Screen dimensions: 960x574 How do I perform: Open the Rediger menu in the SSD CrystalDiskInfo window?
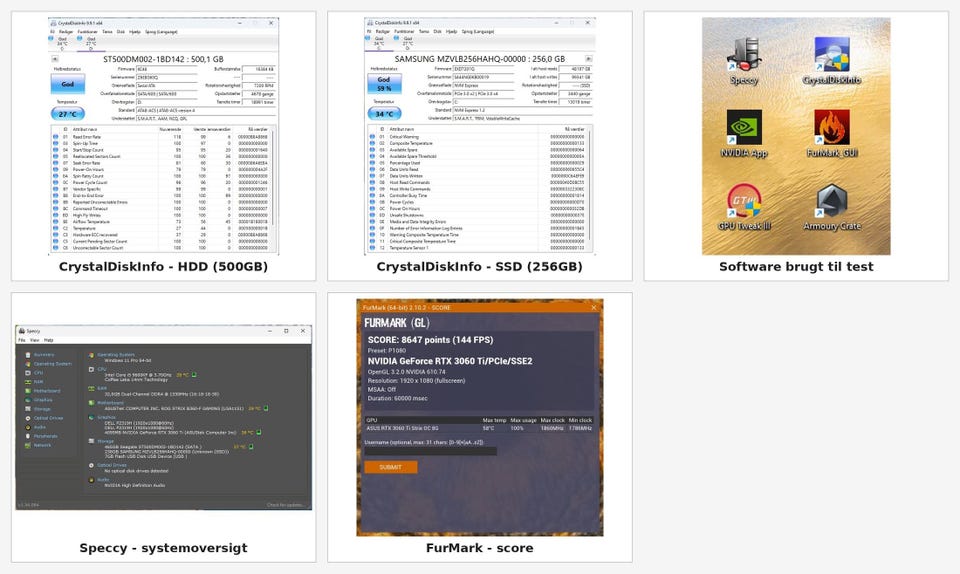tap(383, 31)
